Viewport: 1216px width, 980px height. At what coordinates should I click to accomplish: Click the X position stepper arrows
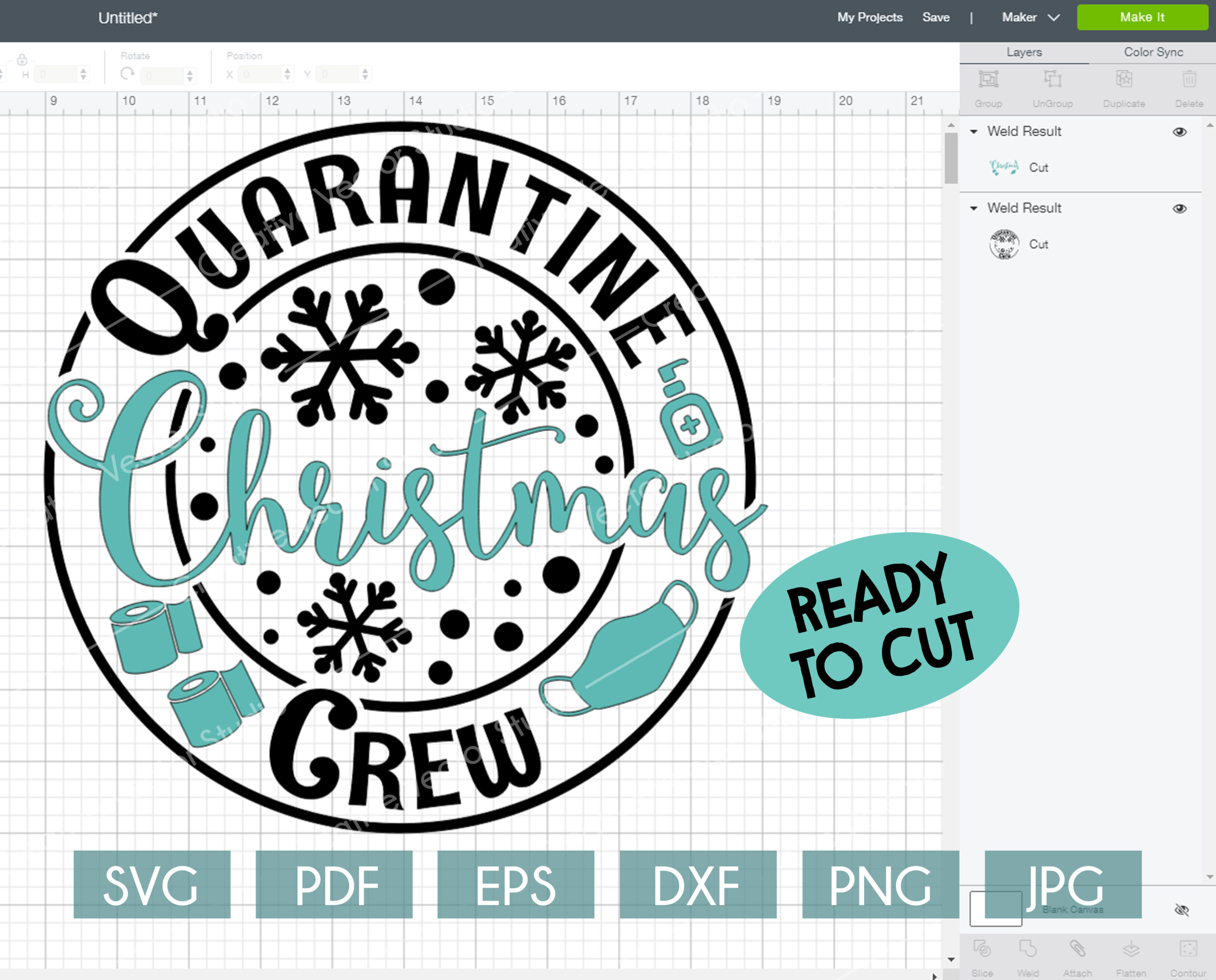[x=287, y=74]
